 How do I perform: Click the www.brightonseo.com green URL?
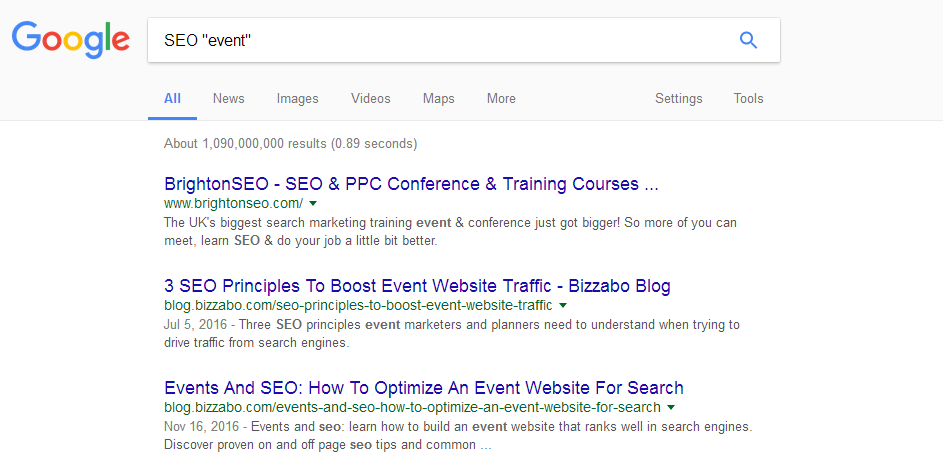[x=233, y=203]
